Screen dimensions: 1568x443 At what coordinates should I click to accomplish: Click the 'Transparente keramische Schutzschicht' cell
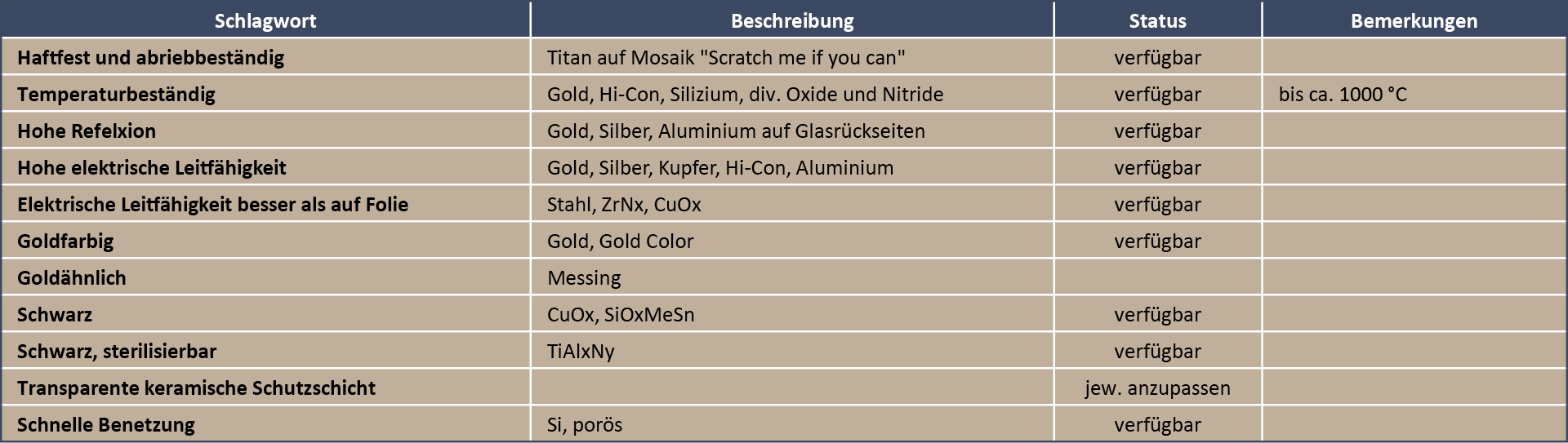pos(265,388)
